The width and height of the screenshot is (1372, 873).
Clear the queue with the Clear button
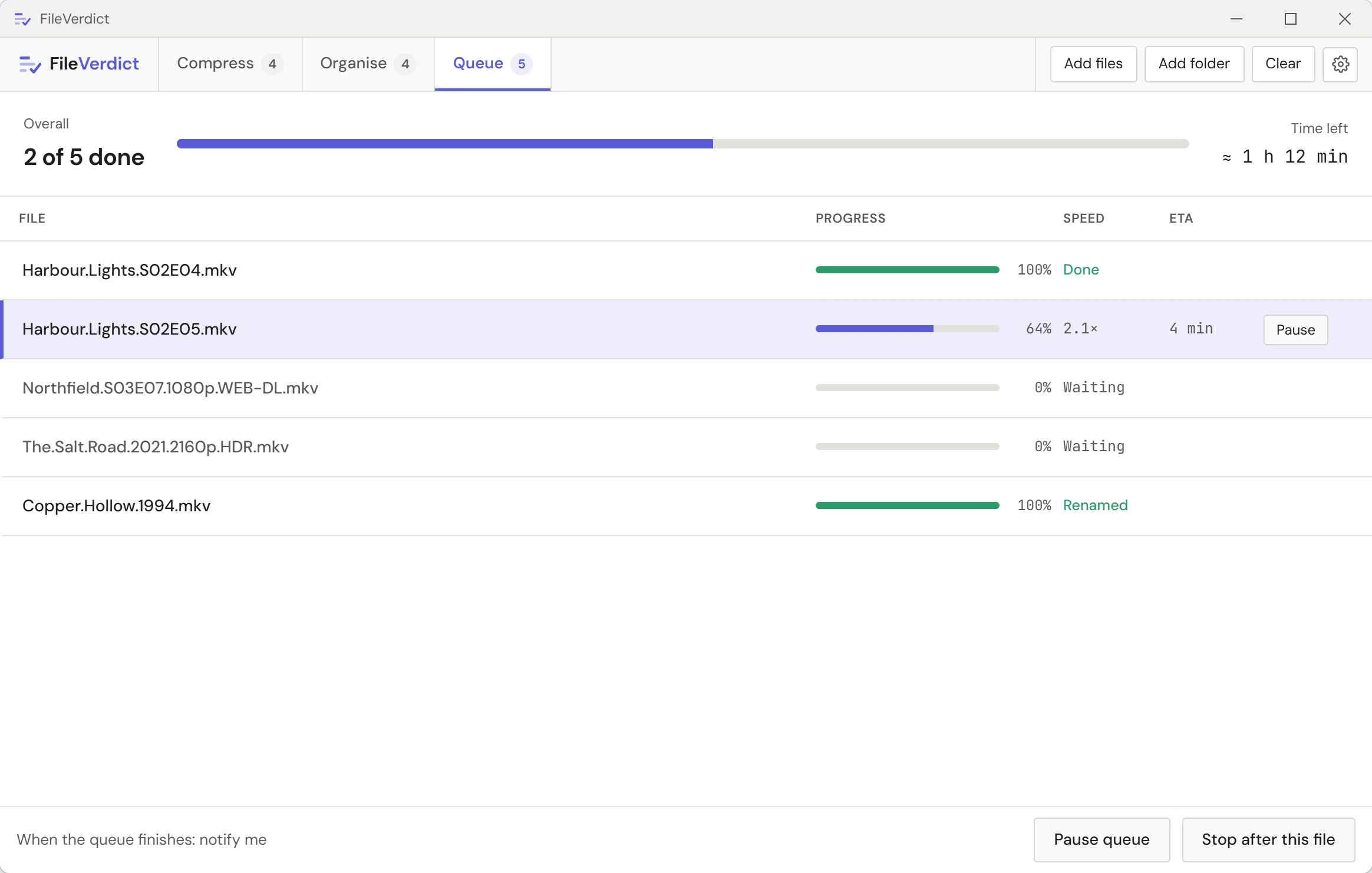click(1283, 64)
